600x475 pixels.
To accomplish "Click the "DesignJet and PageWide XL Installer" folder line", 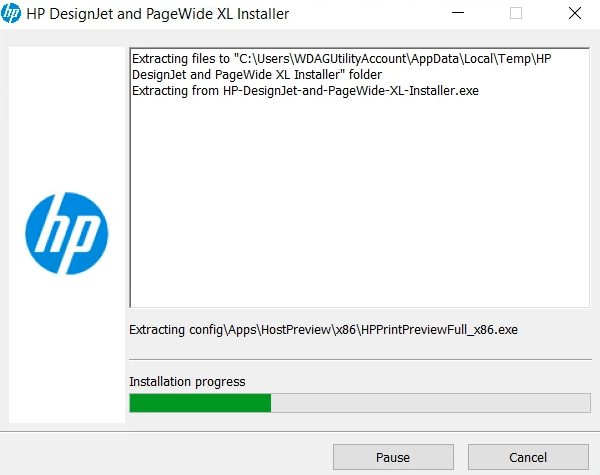I will click(257, 74).
